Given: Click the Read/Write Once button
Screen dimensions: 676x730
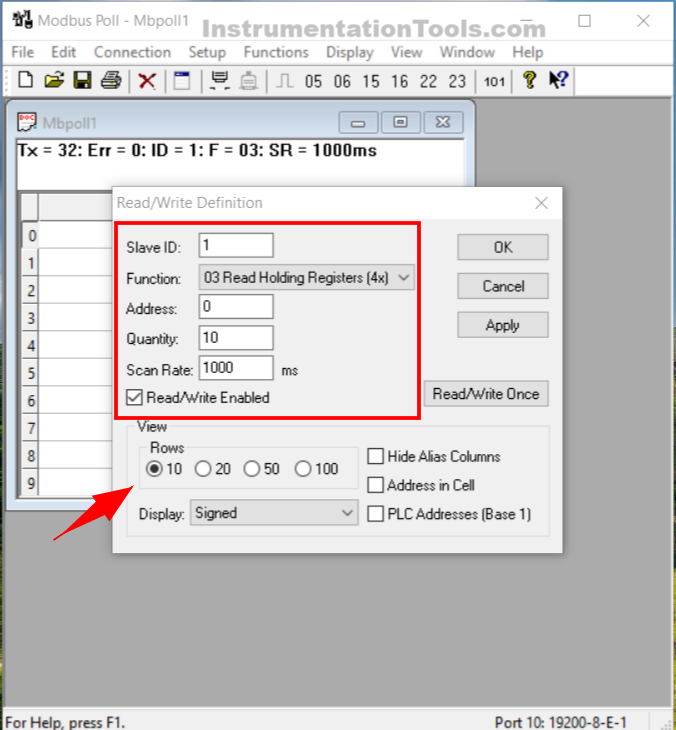Looking at the screenshot, I should pos(486,394).
